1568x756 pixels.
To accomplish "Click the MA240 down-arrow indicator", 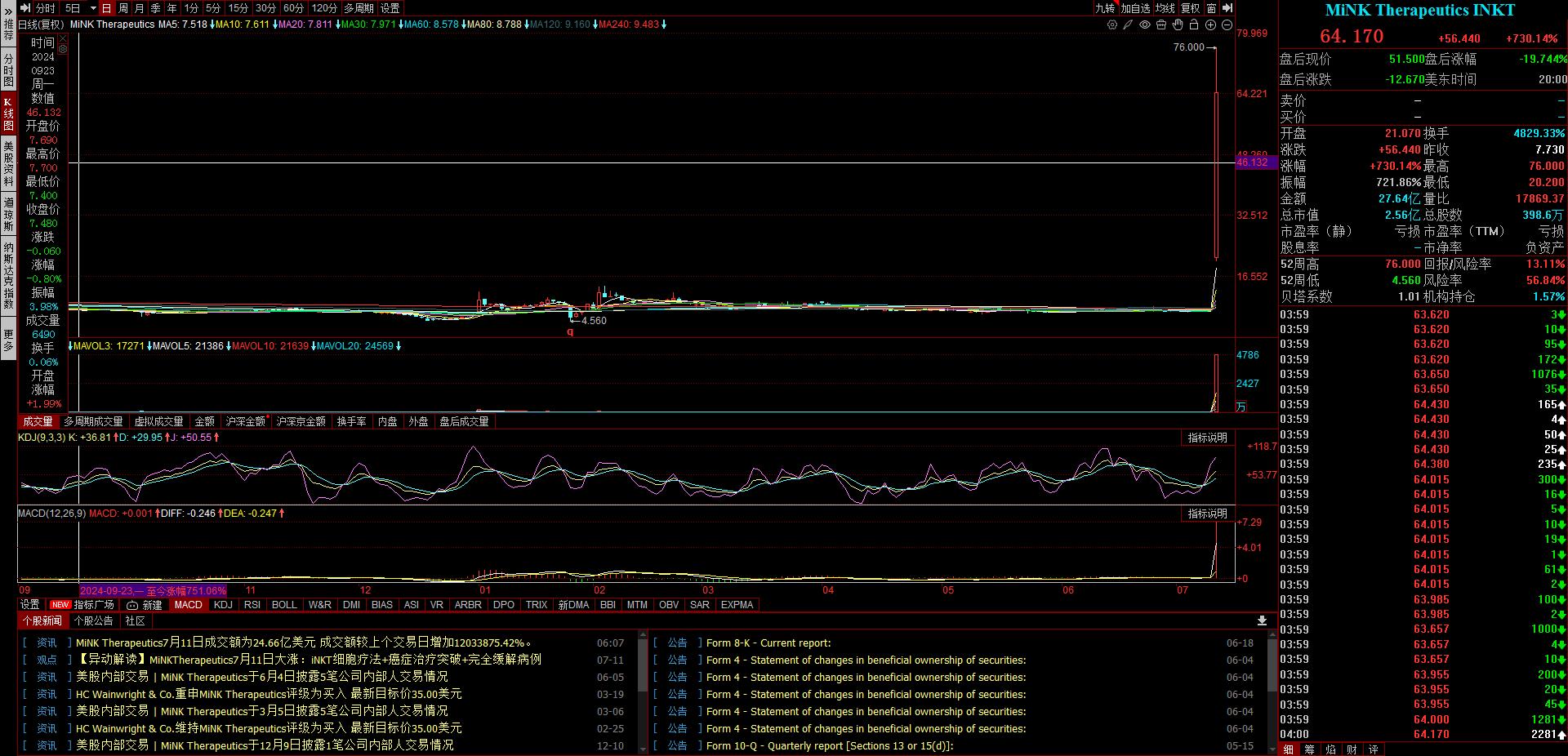I will [664, 24].
